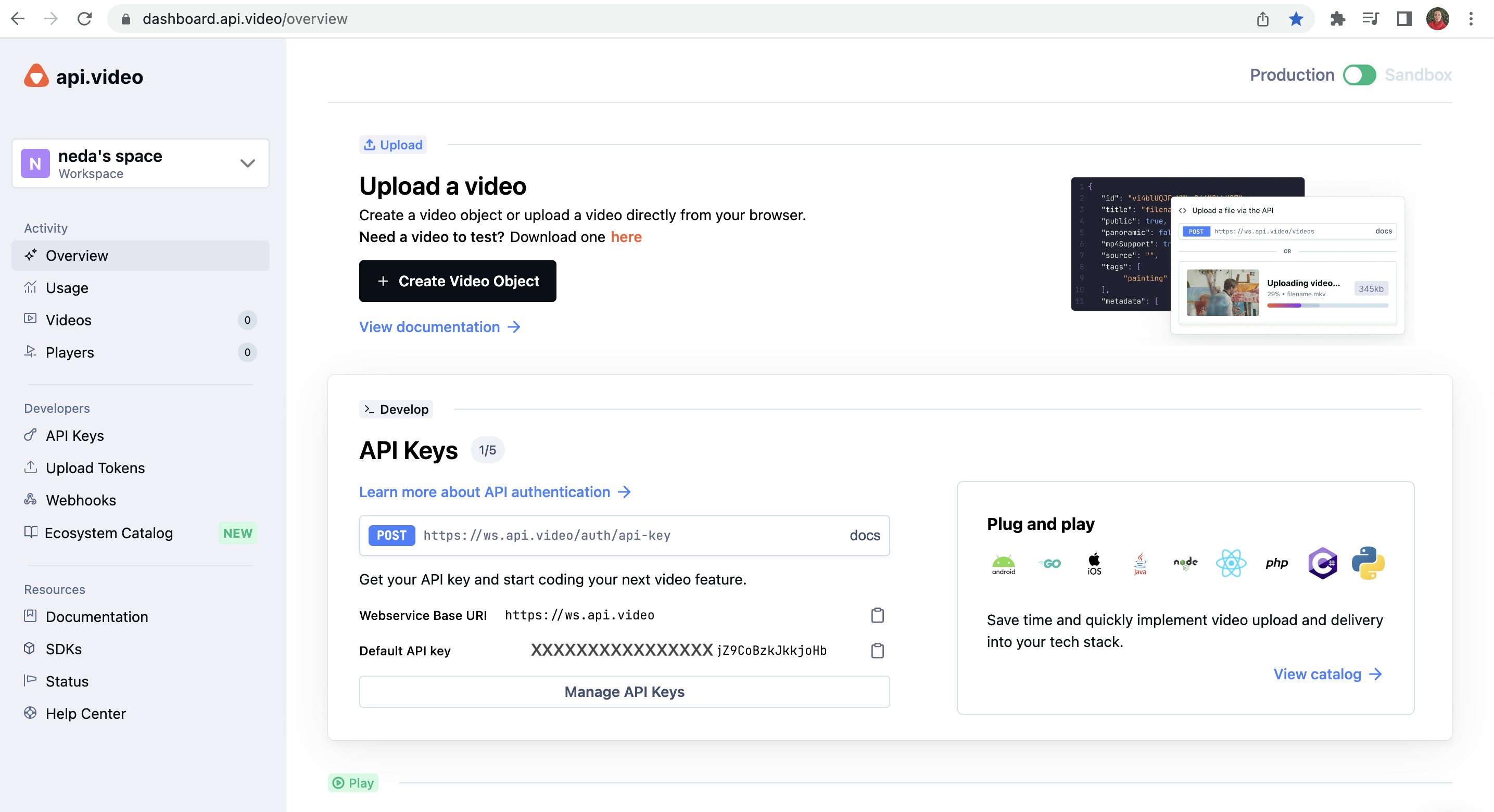Open the Chrome three-dot menu
The width and height of the screenshot is (1494, 812).
(1471, 19)
